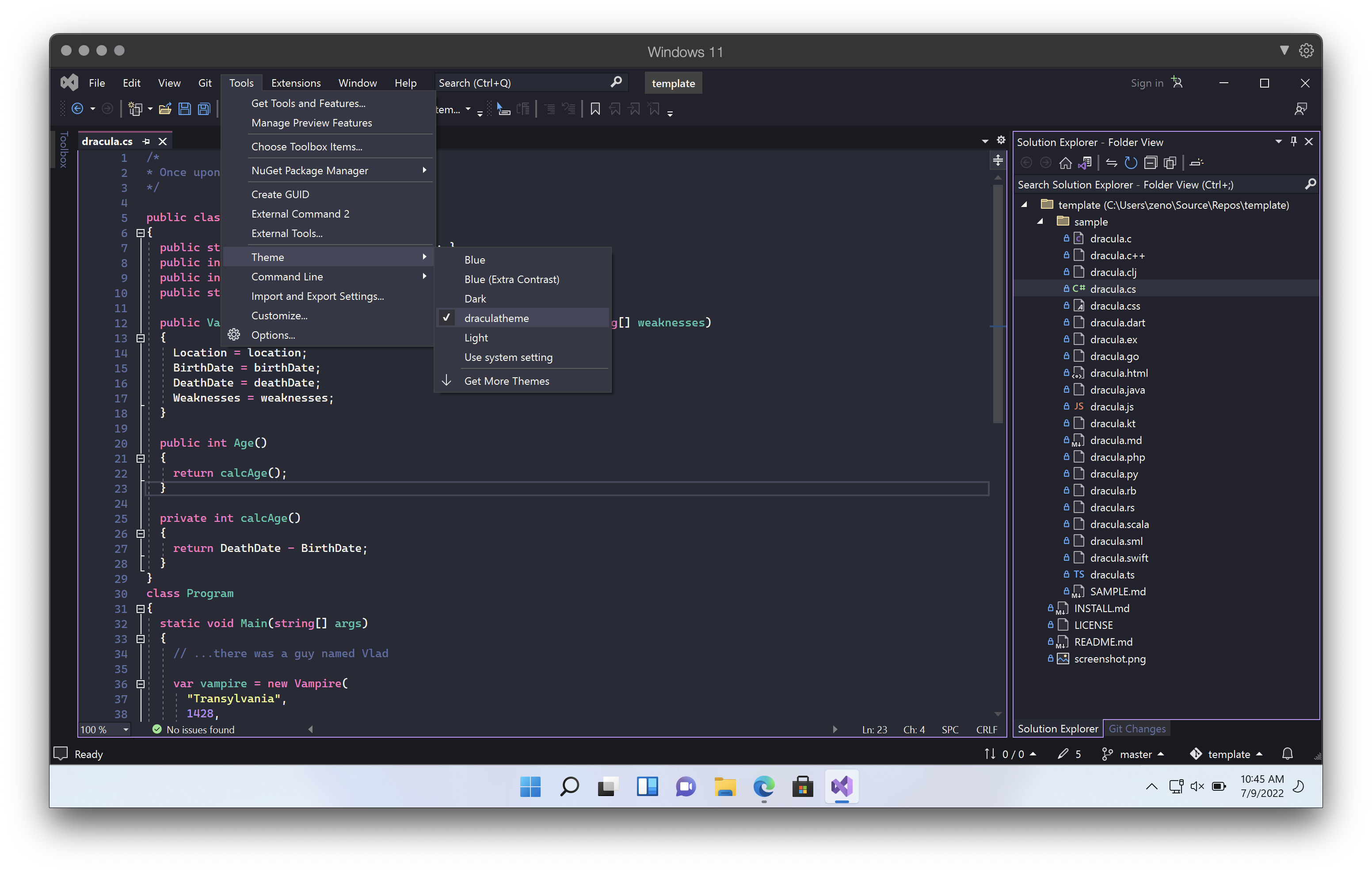Collapse the sample folder tree node
Image resolution: width=1372 pixels, height=873 pixels.
pos(1040,222)
